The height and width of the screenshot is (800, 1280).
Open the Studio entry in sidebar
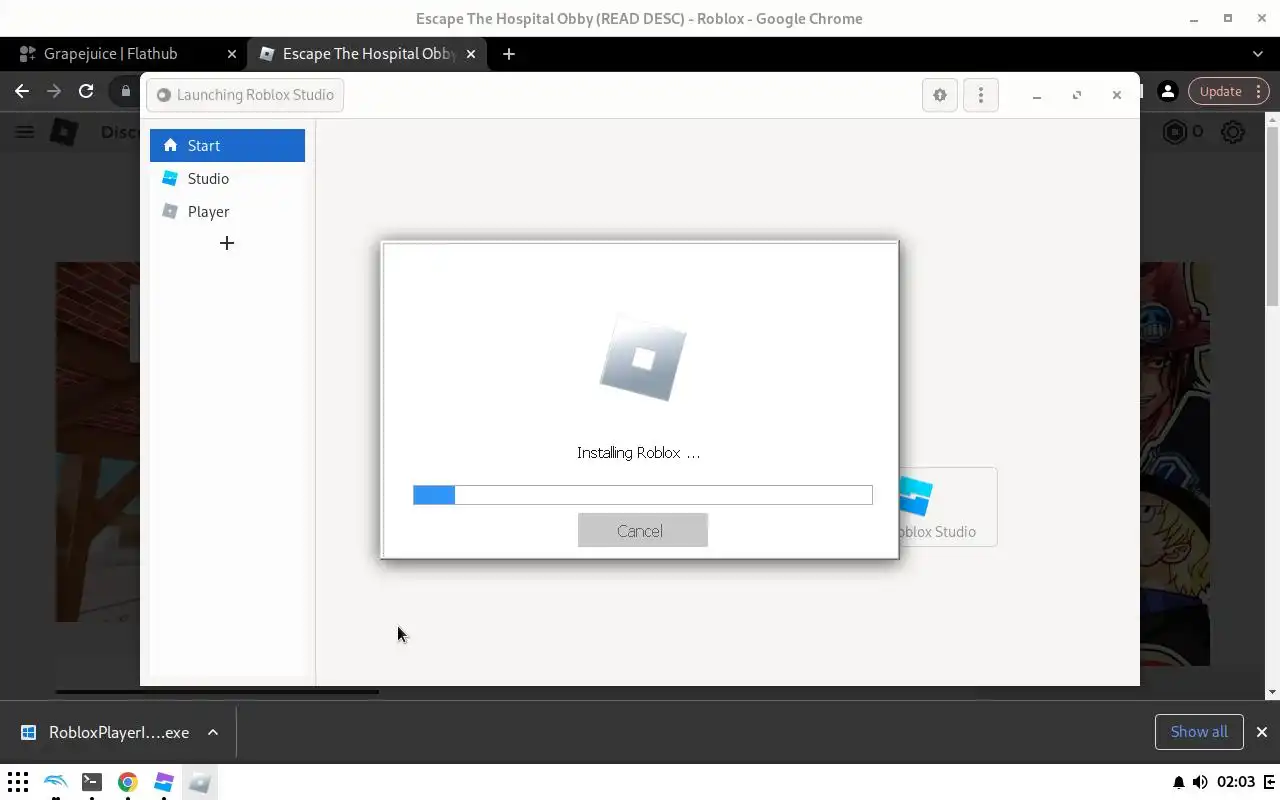(227, 178)
